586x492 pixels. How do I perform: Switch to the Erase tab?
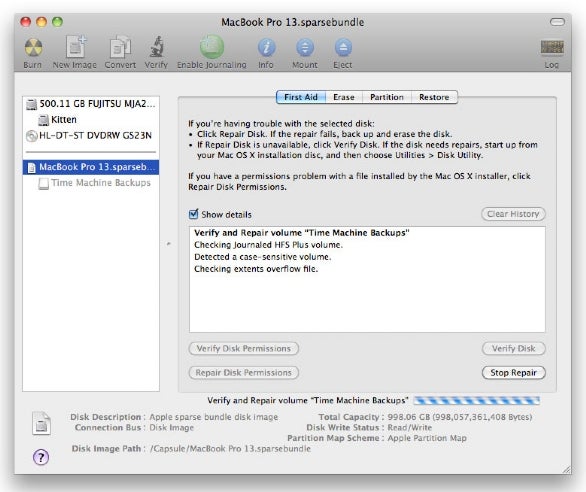point(344,97)
